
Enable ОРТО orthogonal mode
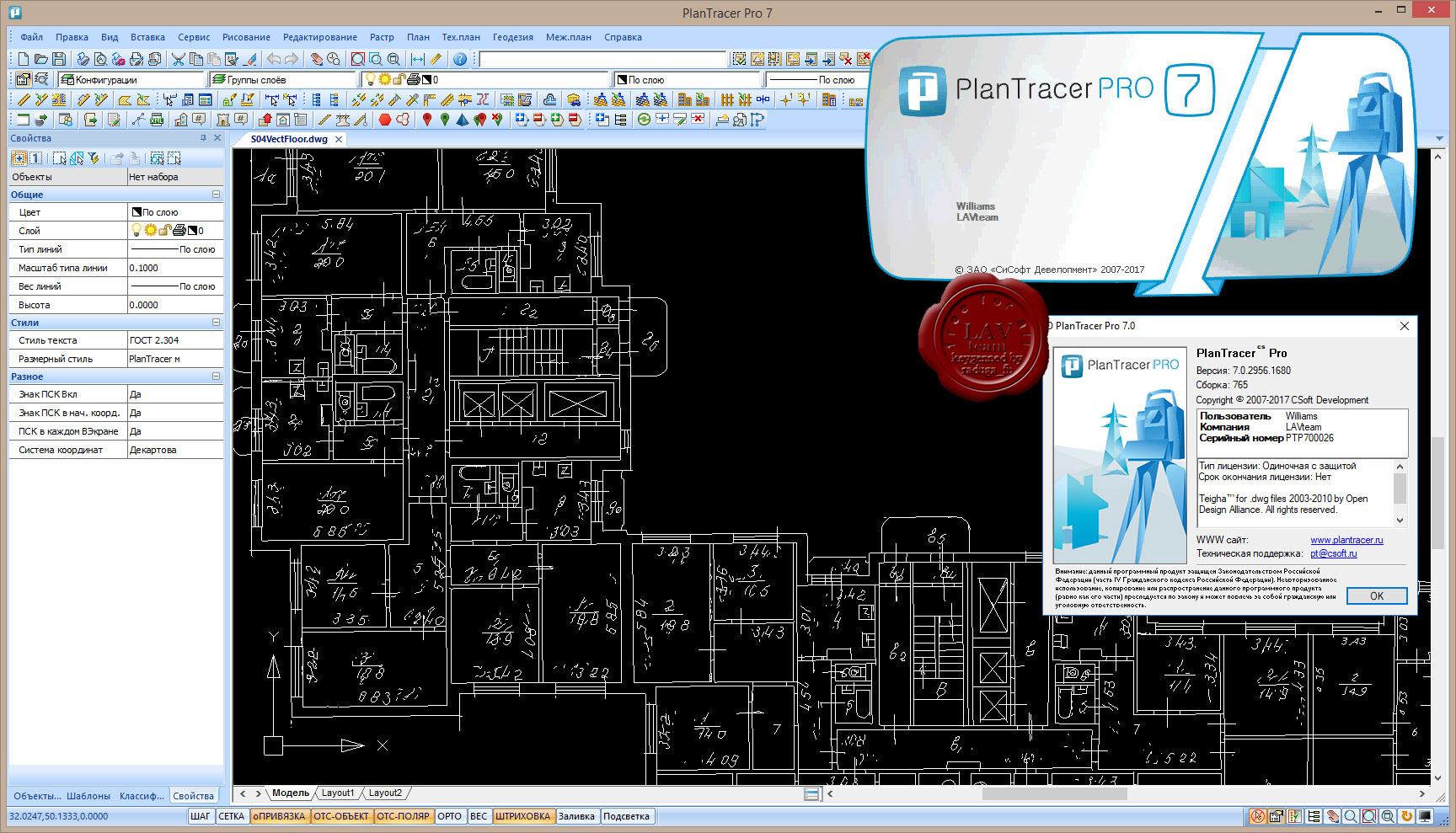tap(449, 816)
